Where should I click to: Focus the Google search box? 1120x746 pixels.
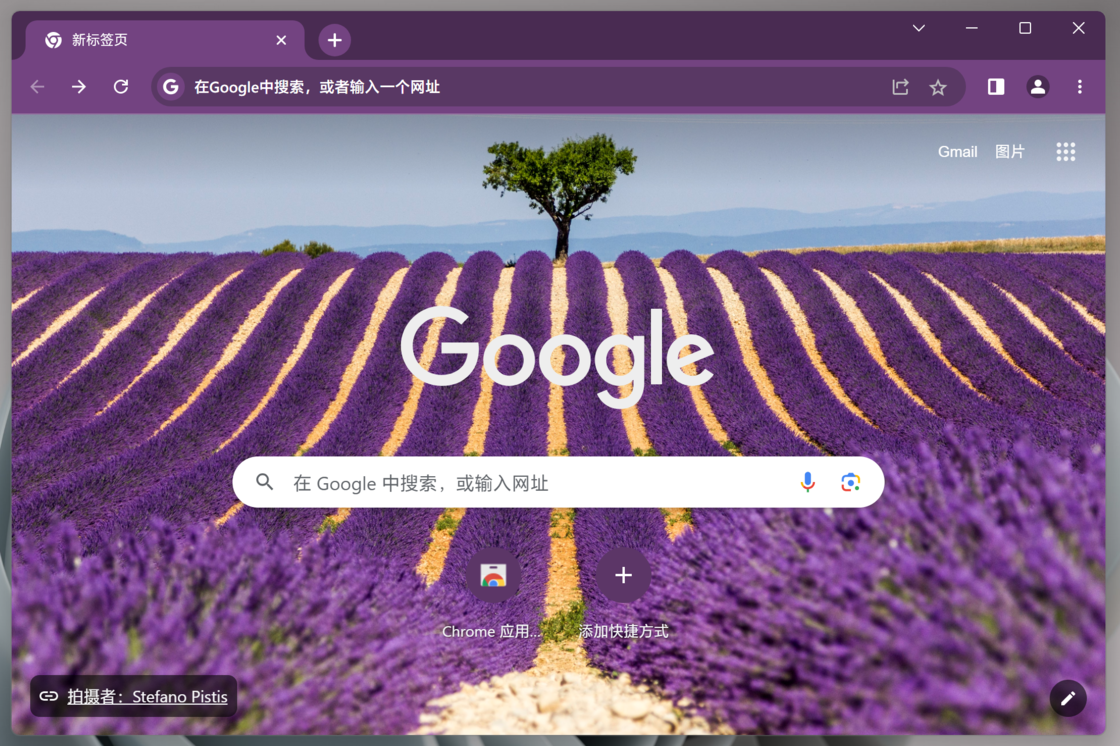point(530,483)
